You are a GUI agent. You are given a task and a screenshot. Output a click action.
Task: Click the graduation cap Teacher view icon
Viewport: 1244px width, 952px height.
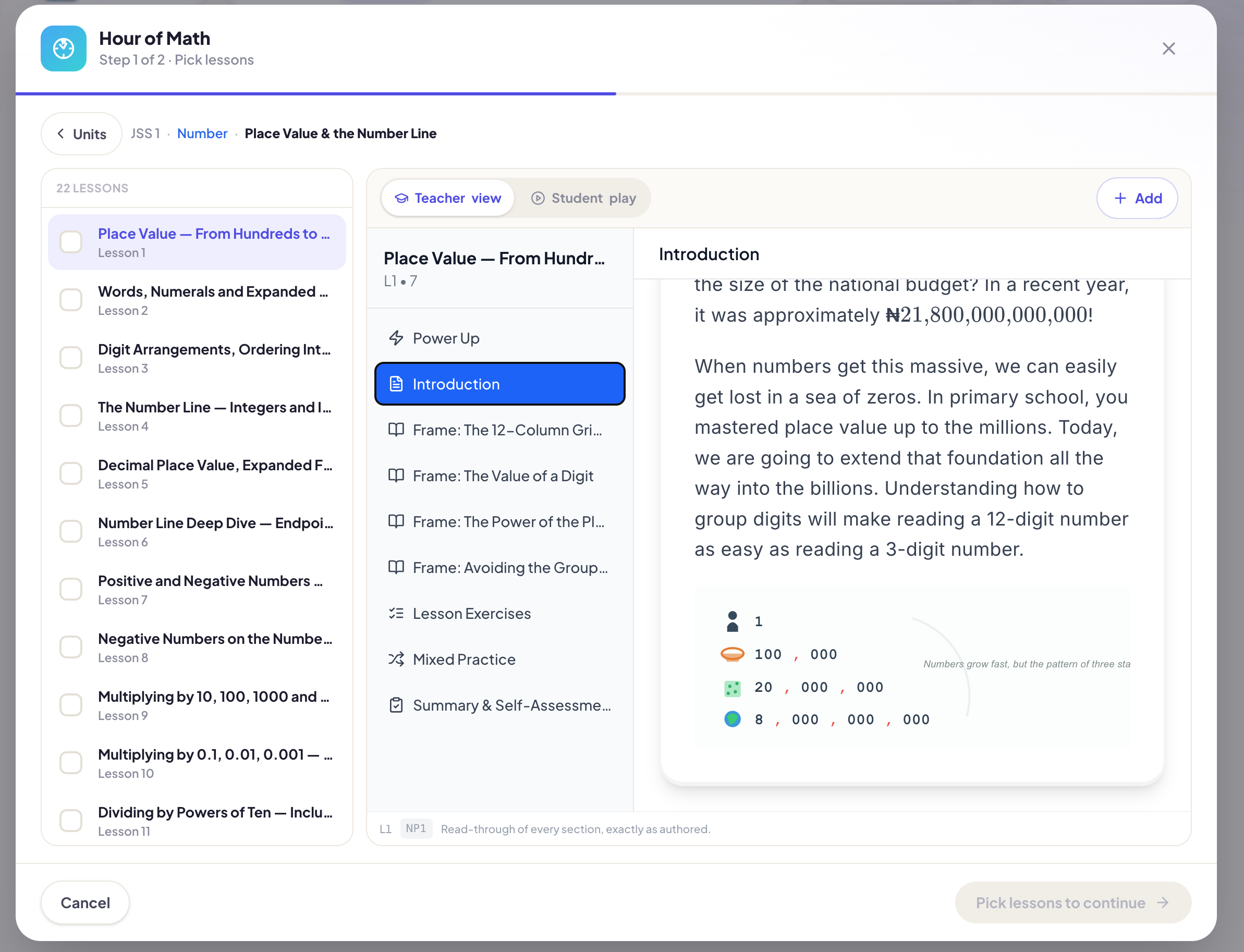click(x=401, y=198)
